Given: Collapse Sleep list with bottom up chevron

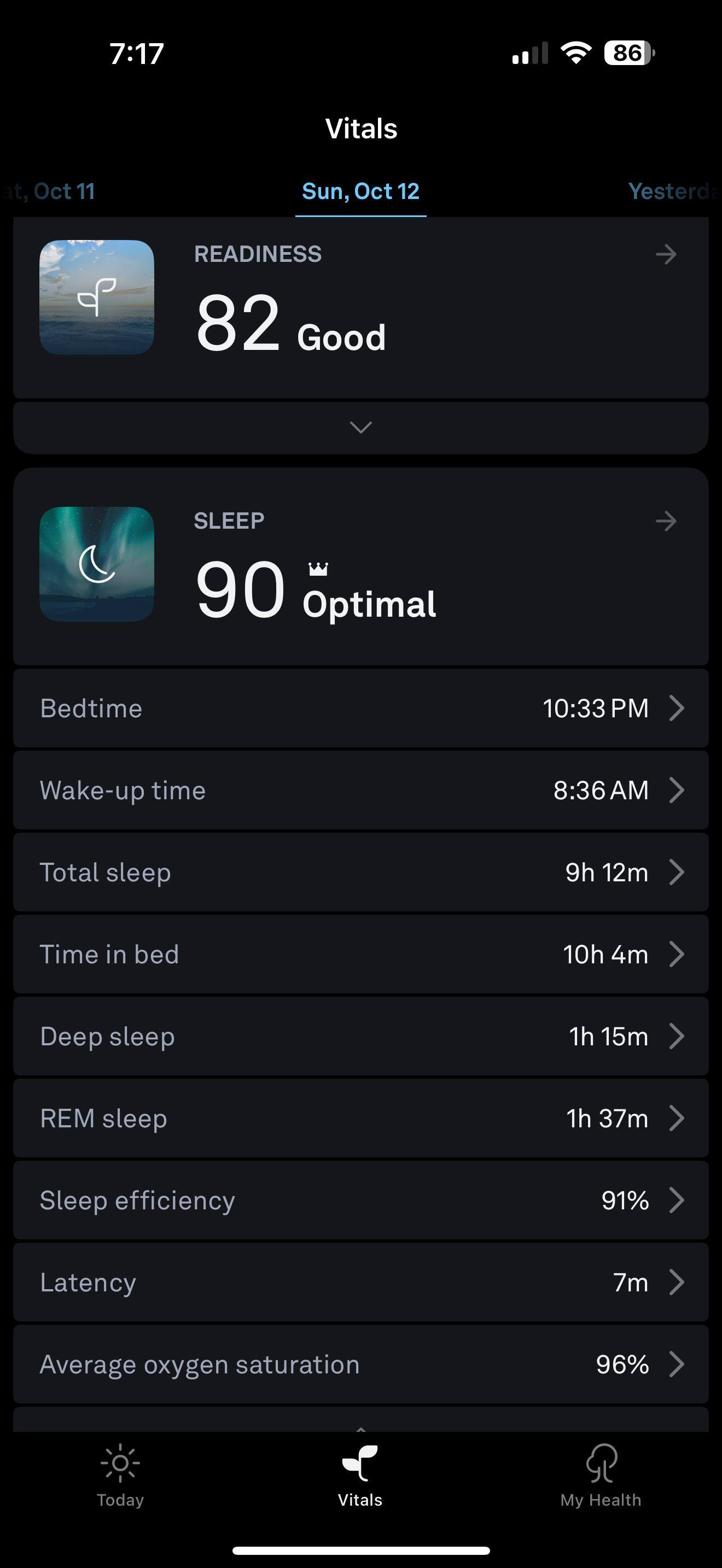Looking at the screenshot, I should click(x=360, y=1427).
